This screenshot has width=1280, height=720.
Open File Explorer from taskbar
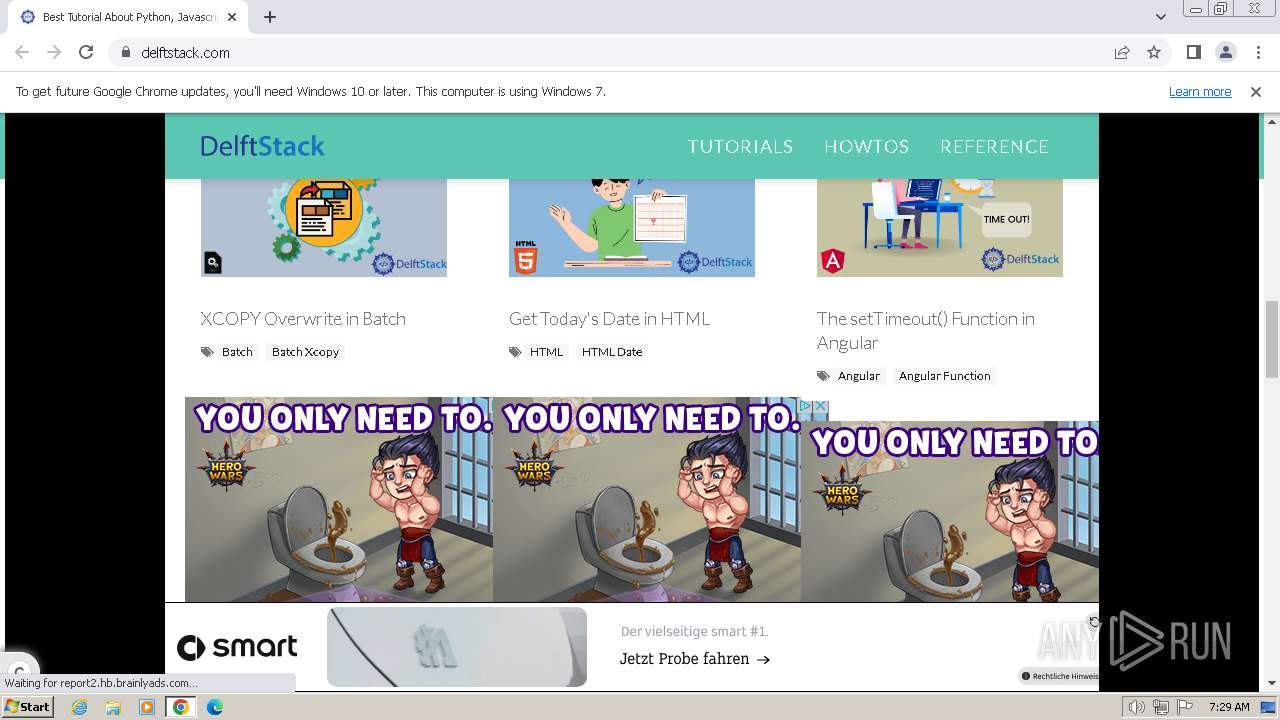113,707
